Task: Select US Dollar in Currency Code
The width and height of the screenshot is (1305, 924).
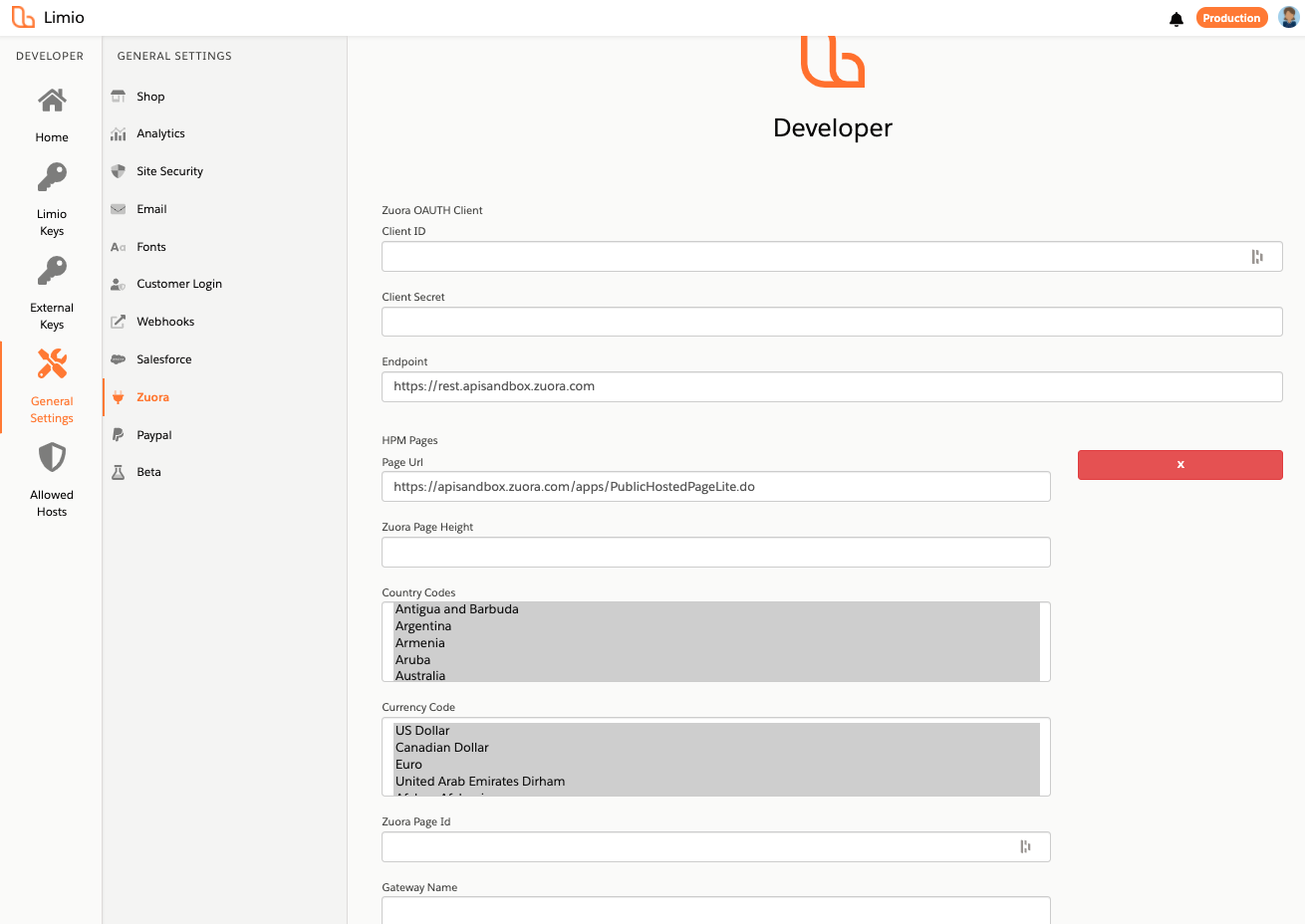Action: pyautogui.click(x=716, y=731)
